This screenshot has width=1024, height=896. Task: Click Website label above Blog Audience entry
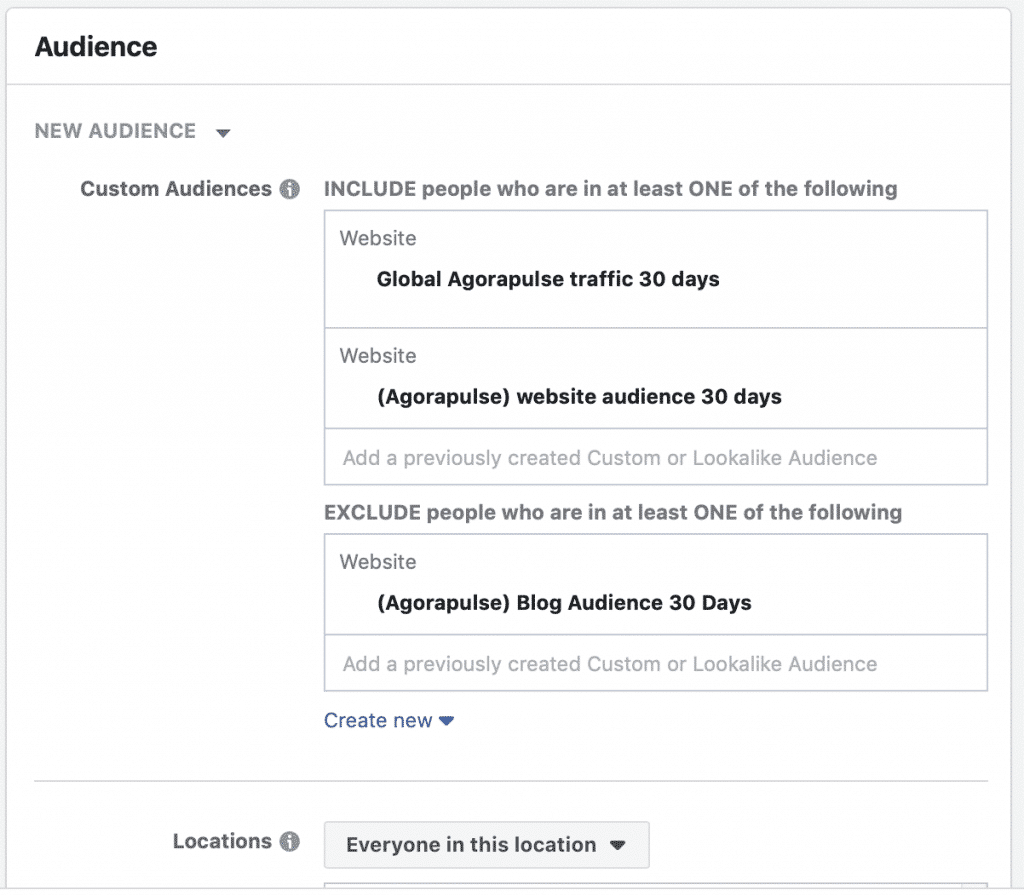pos(377,562)
